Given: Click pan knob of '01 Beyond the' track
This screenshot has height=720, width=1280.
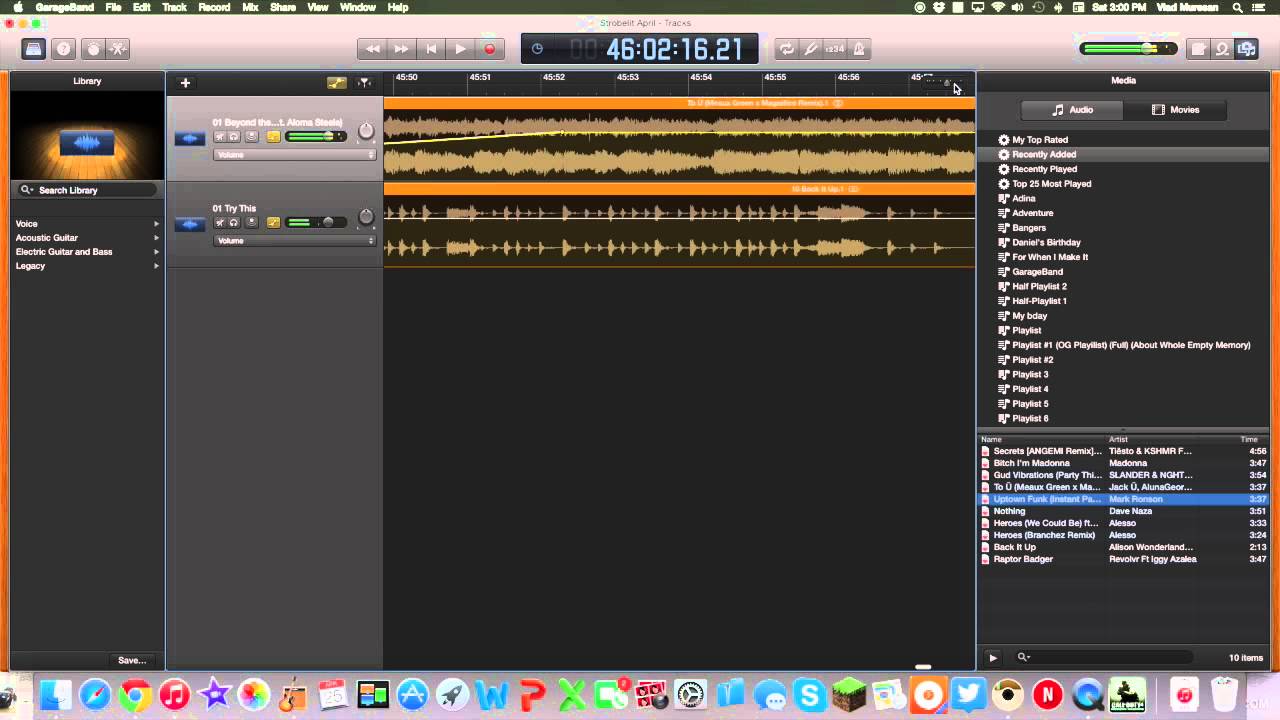Looking at the screenshot, I should tap(366, 131).
